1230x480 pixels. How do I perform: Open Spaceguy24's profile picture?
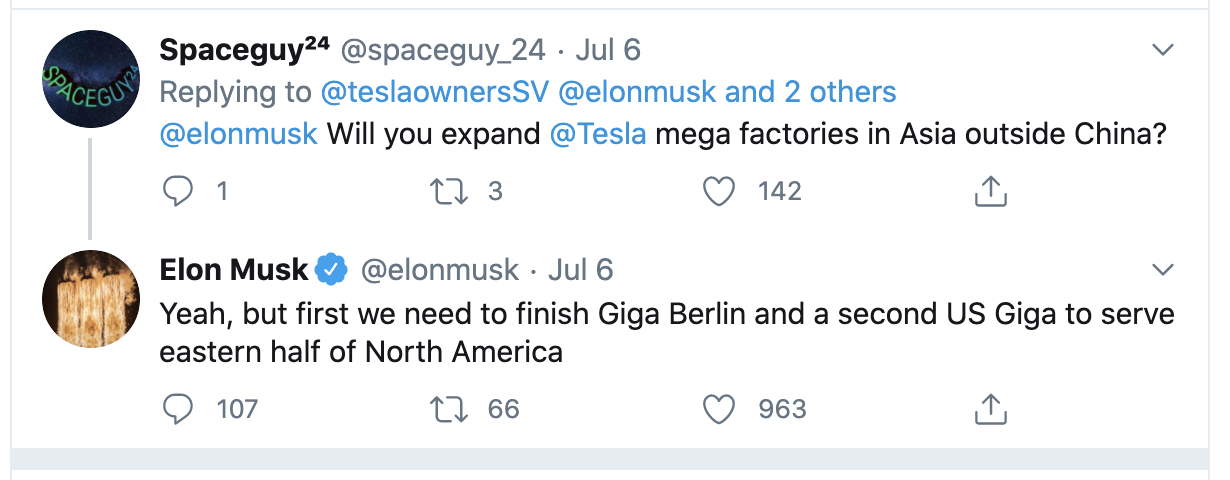91,79
